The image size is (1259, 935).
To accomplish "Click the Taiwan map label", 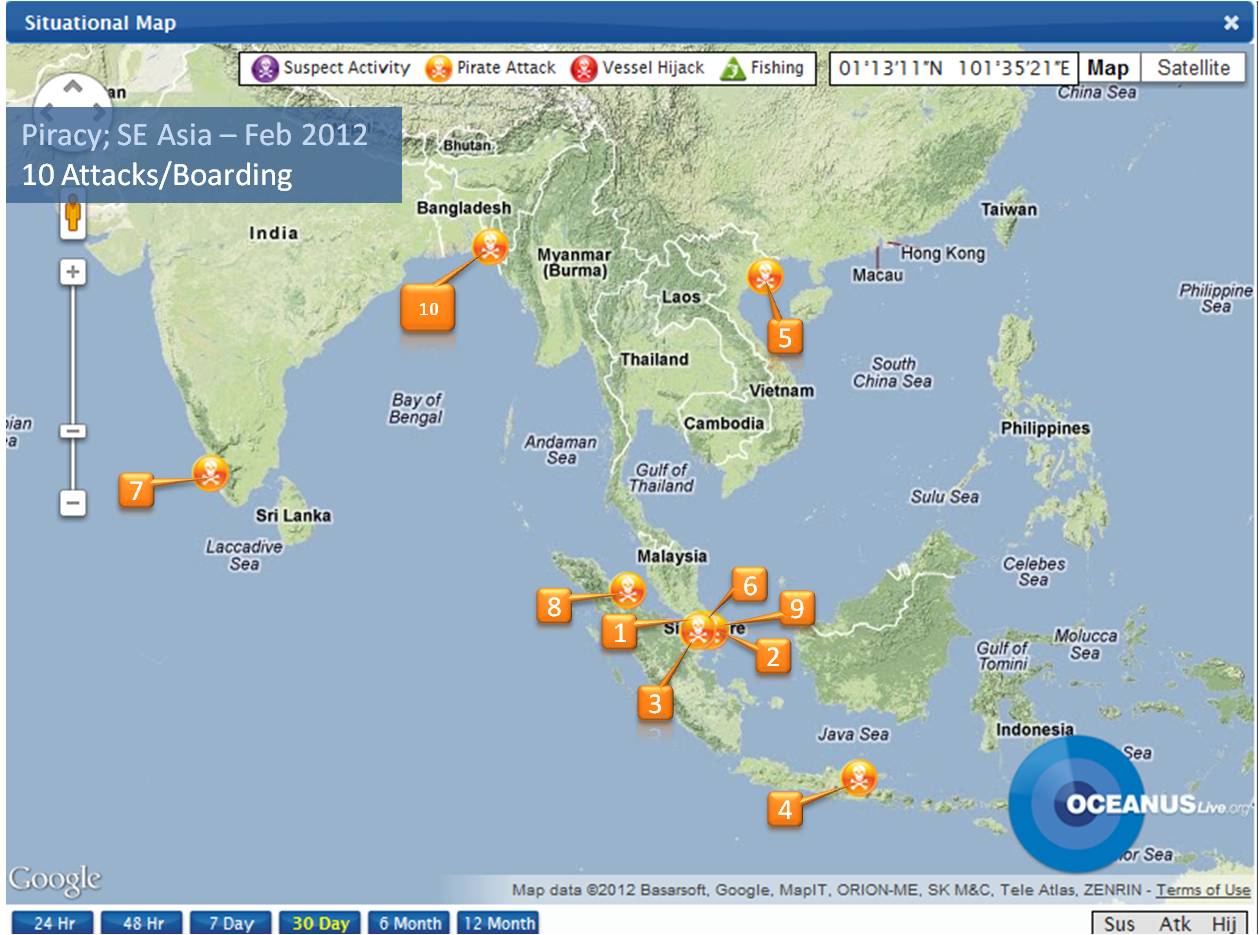I will [1008, 210].
